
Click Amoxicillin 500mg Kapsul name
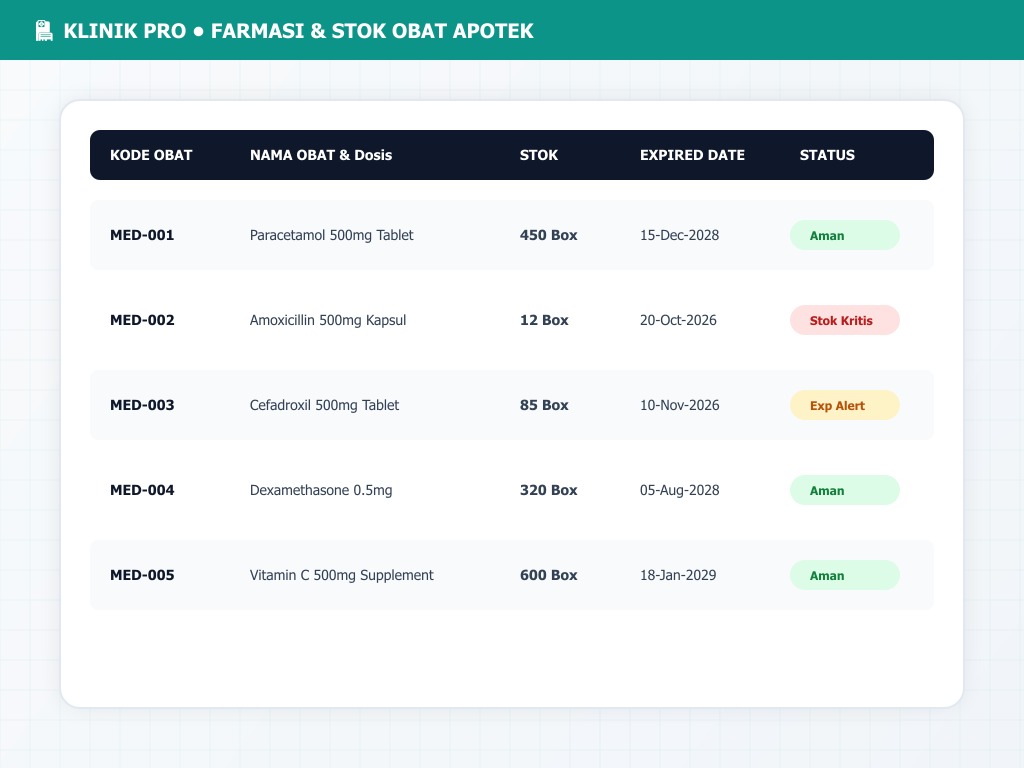328,320
